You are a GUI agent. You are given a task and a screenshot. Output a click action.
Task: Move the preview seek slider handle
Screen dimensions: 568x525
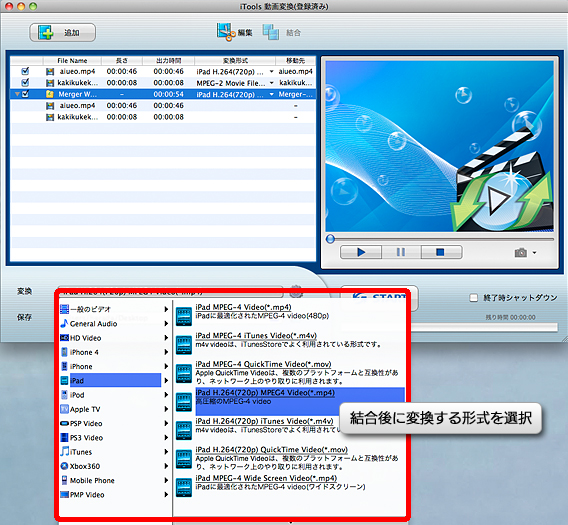[x=330, y=239]
